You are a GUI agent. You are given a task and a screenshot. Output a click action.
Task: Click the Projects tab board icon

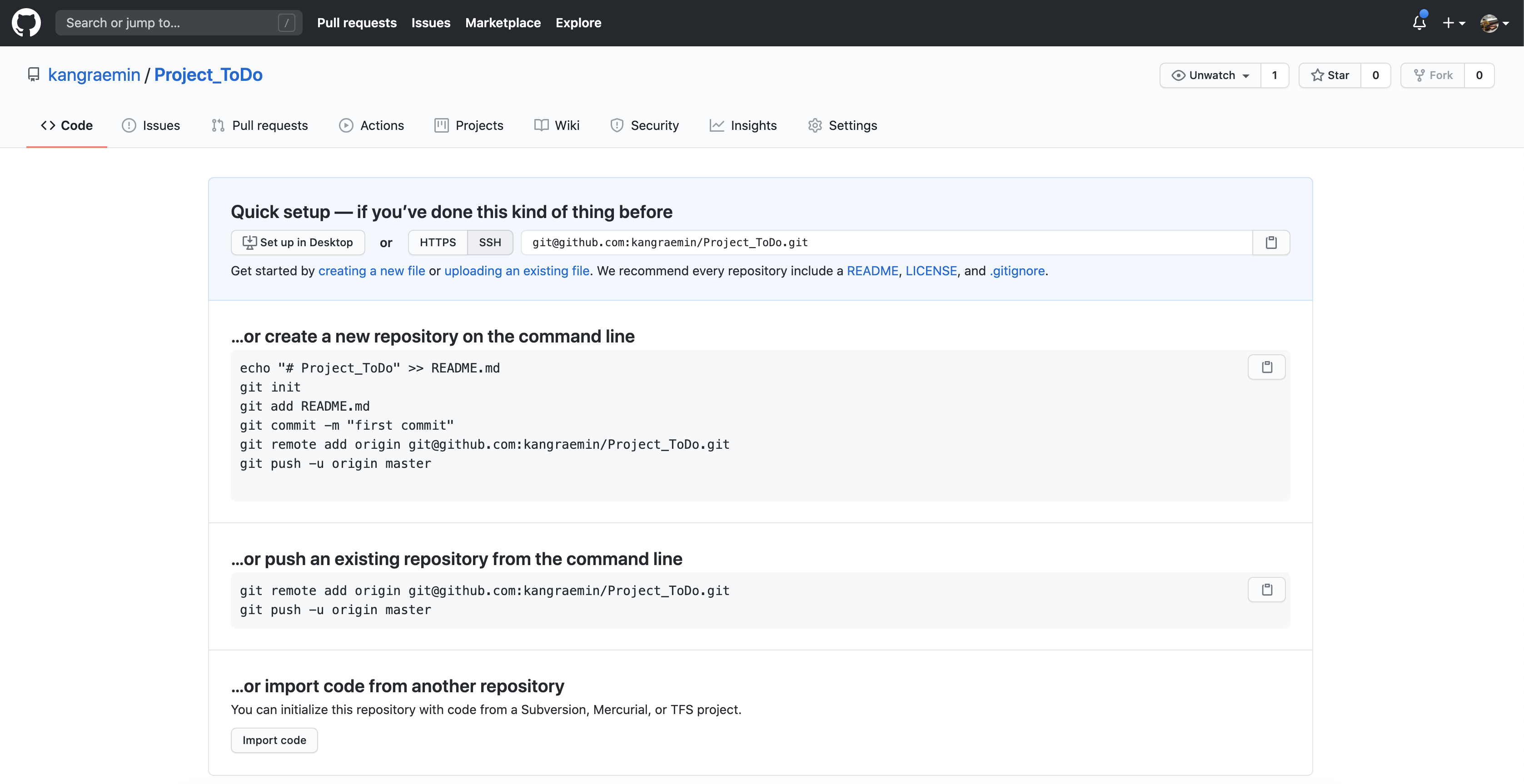[441, 125]
